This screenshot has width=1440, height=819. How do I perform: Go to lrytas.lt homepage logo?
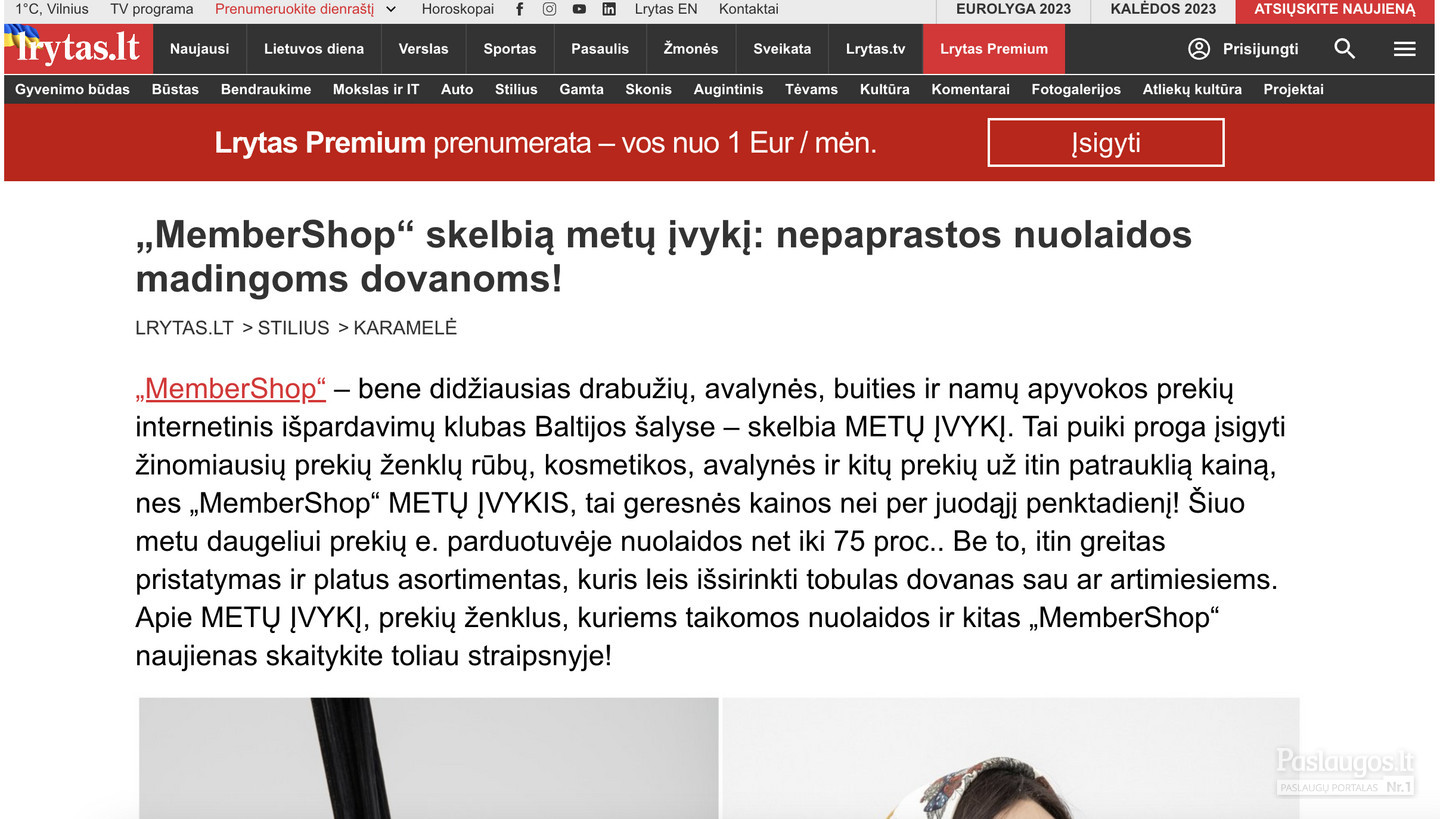[78, 49]
